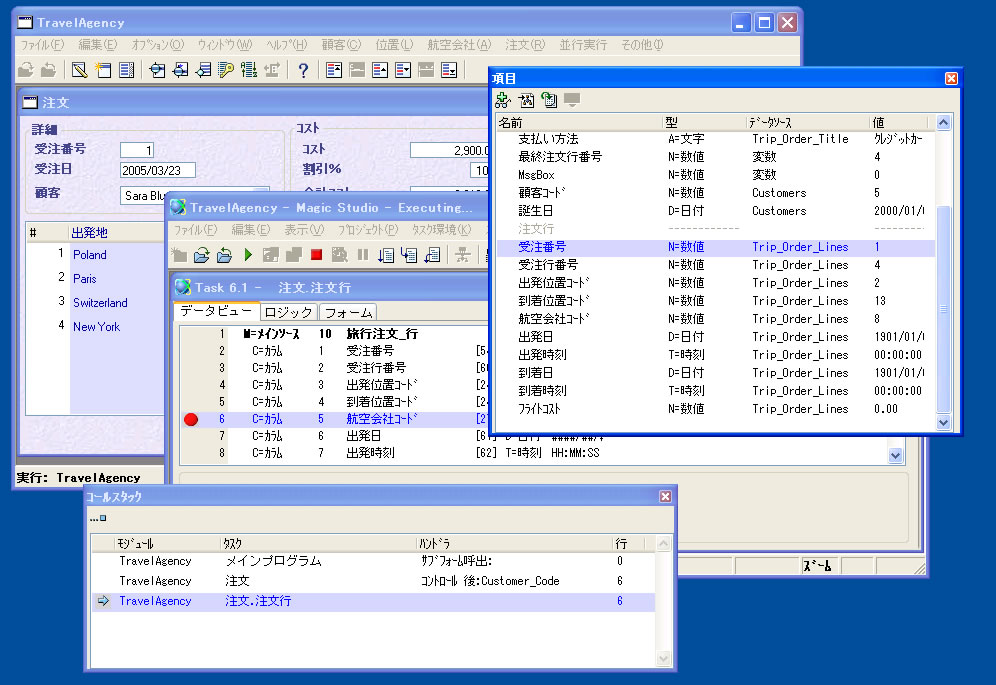Click the データソース column header in 項目 panel

point(807,123)
